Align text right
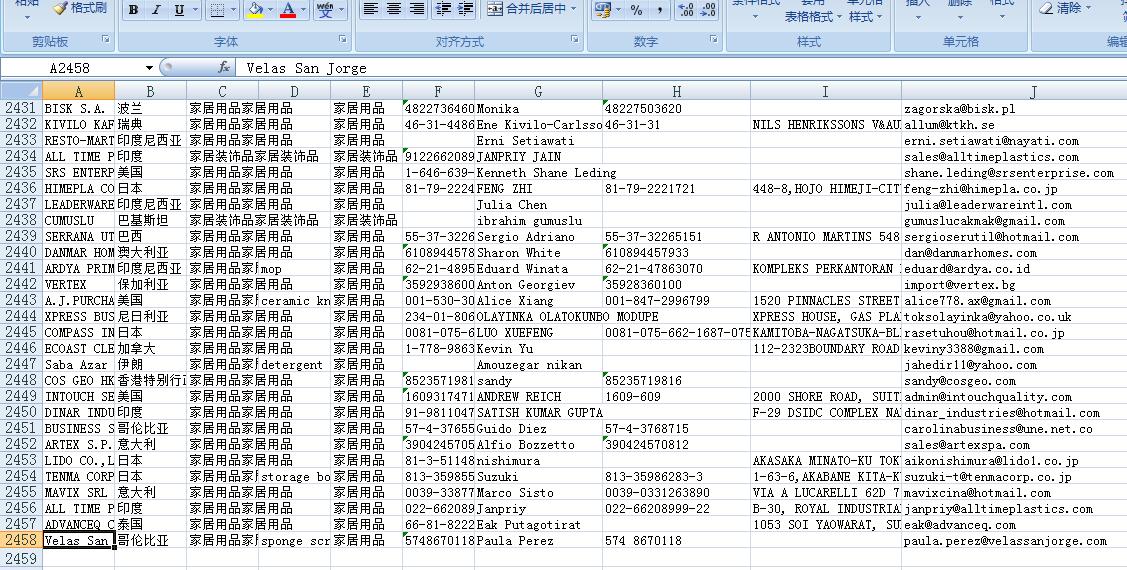Screen dimensions: 1127x570 click(417, 9)
